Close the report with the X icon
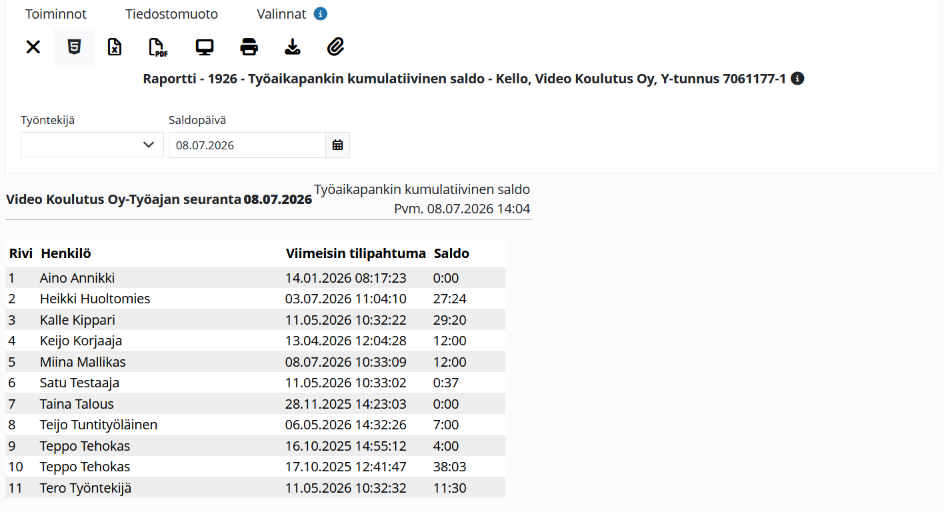The height and width of the screenshot is (513, 944). pos(33,47)
